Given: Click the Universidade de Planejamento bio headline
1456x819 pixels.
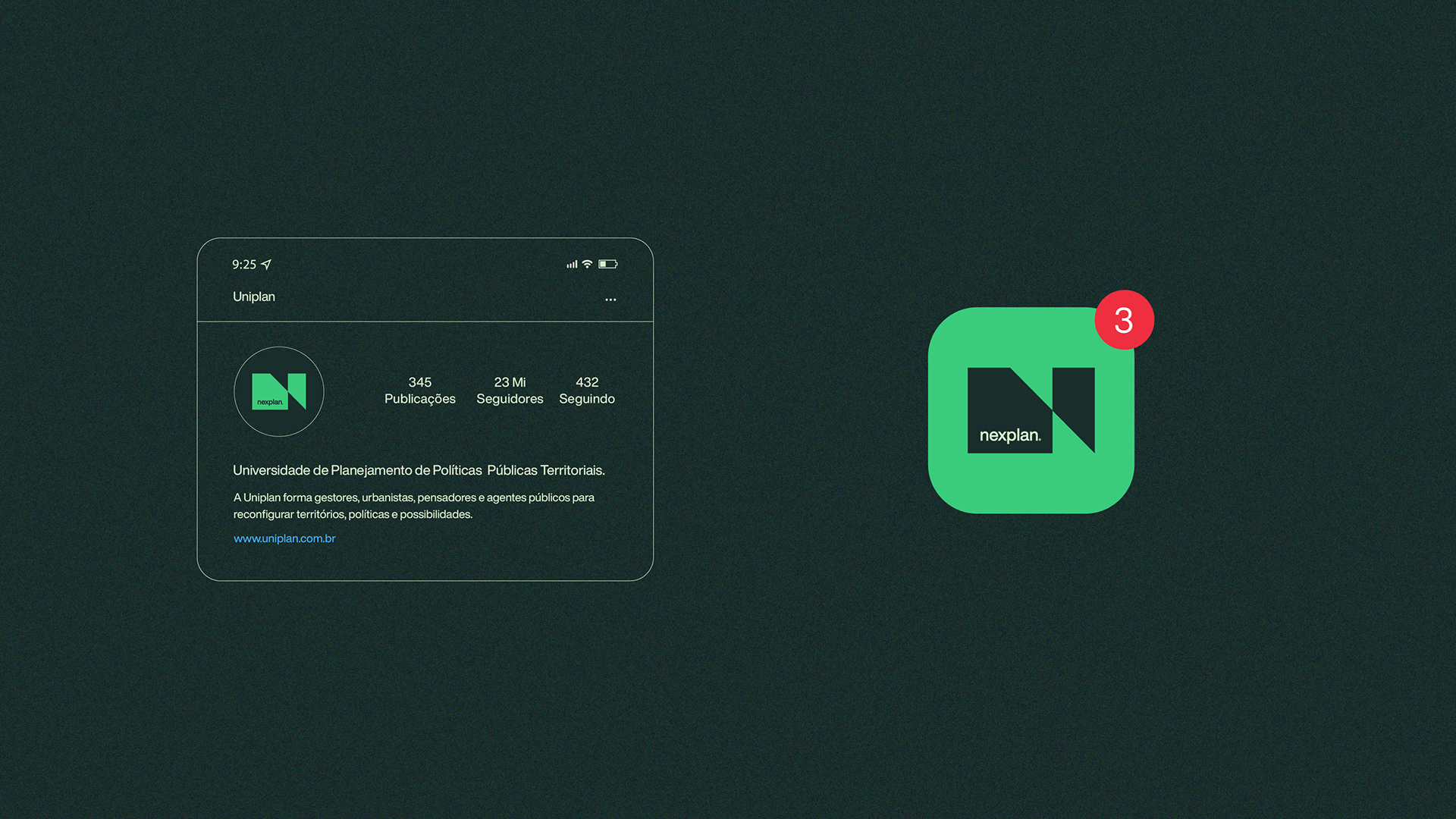Looking at the screenshot, I should [x=419, y=470].
